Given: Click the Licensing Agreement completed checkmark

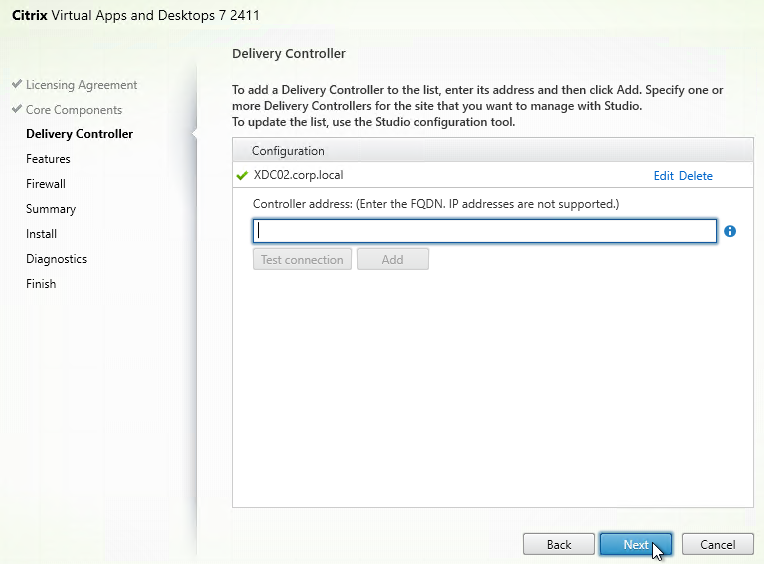Looking at the screenshot, I should [x=17, y=84].
